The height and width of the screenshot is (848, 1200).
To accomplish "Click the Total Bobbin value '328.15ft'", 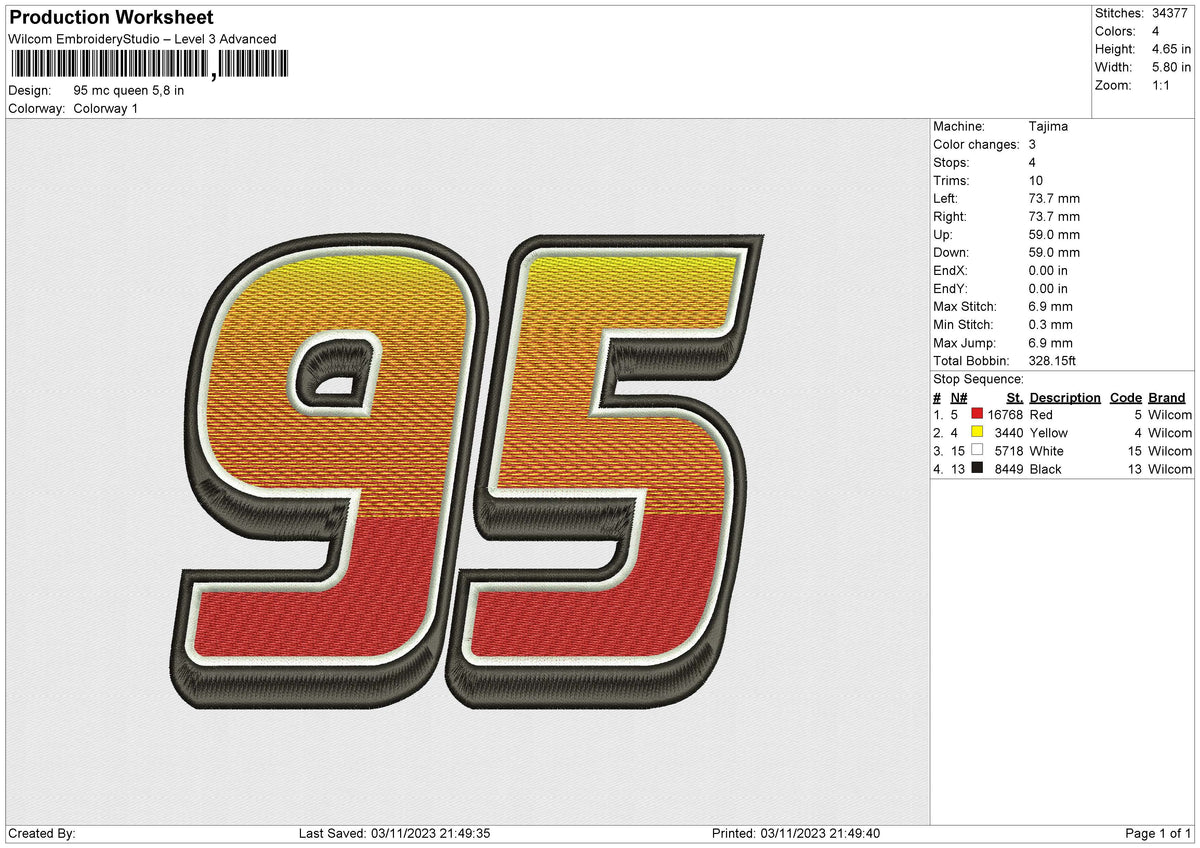I will coord(1052,360).
